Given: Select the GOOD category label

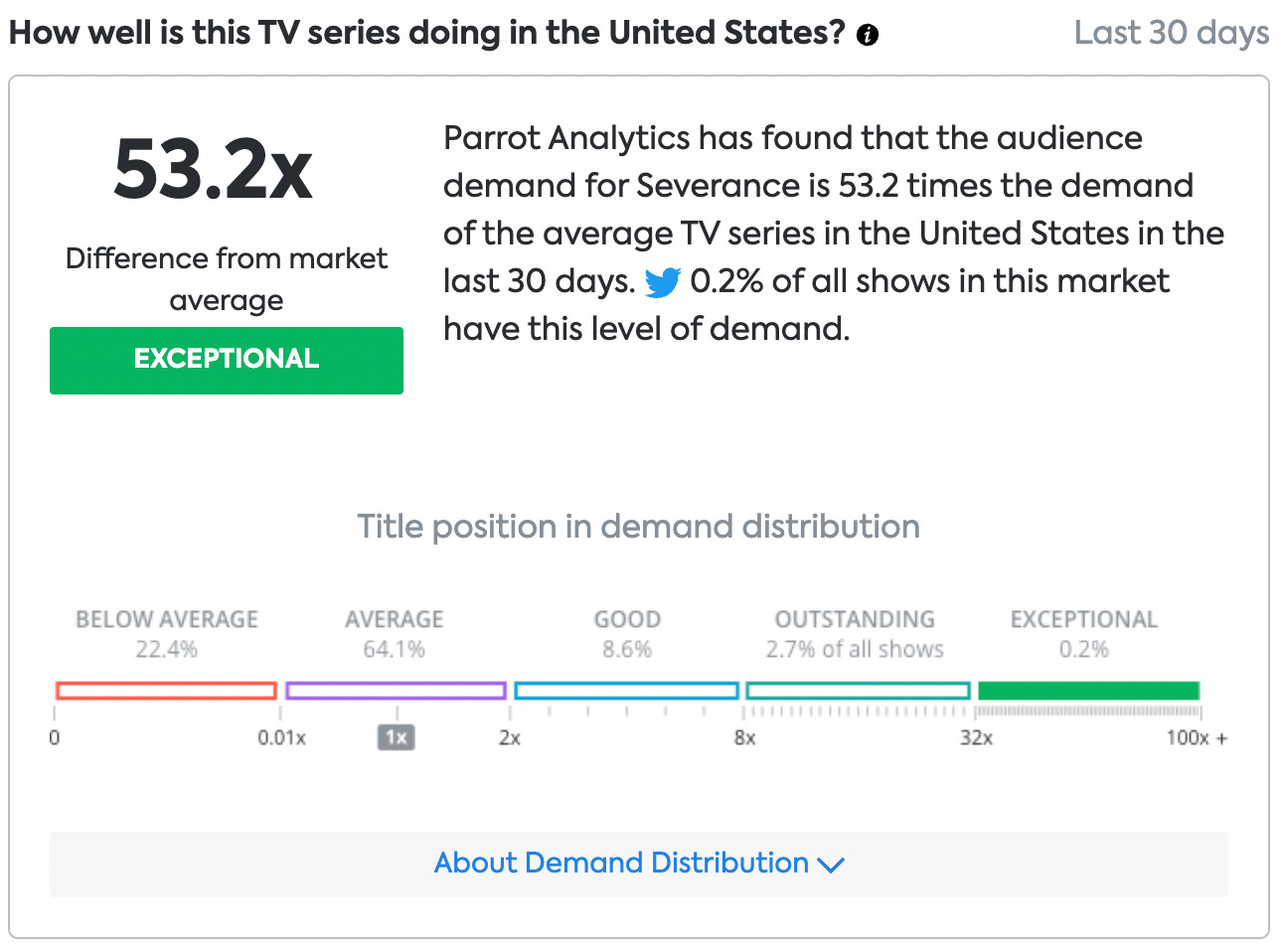Looking at the screenshot, I should tap(627, 619).
